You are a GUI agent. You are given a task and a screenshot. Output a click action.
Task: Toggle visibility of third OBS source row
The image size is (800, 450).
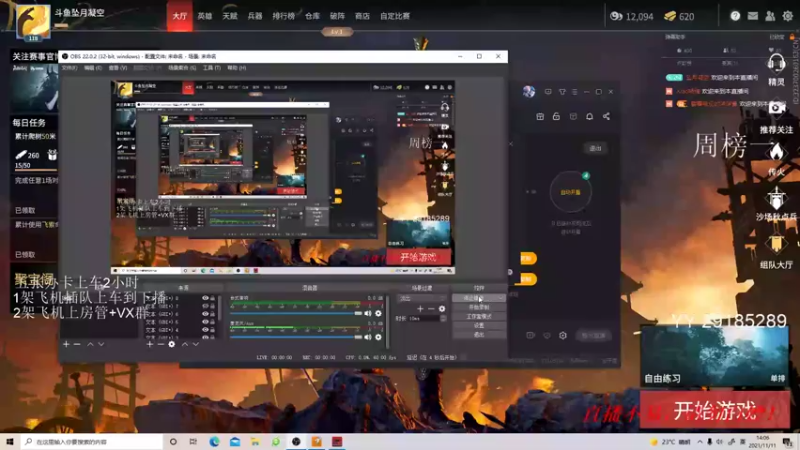pos(205,314)
